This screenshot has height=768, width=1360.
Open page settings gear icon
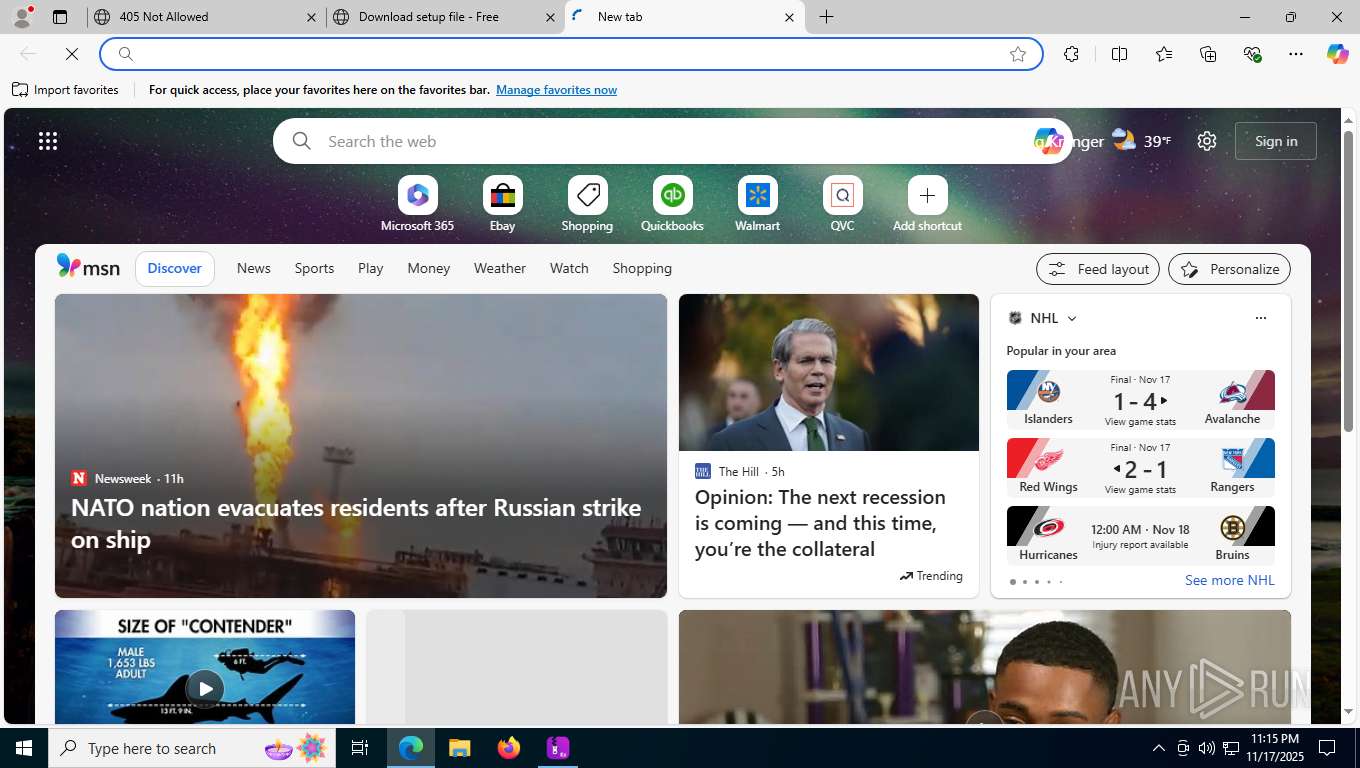(x=1207, y=141)
